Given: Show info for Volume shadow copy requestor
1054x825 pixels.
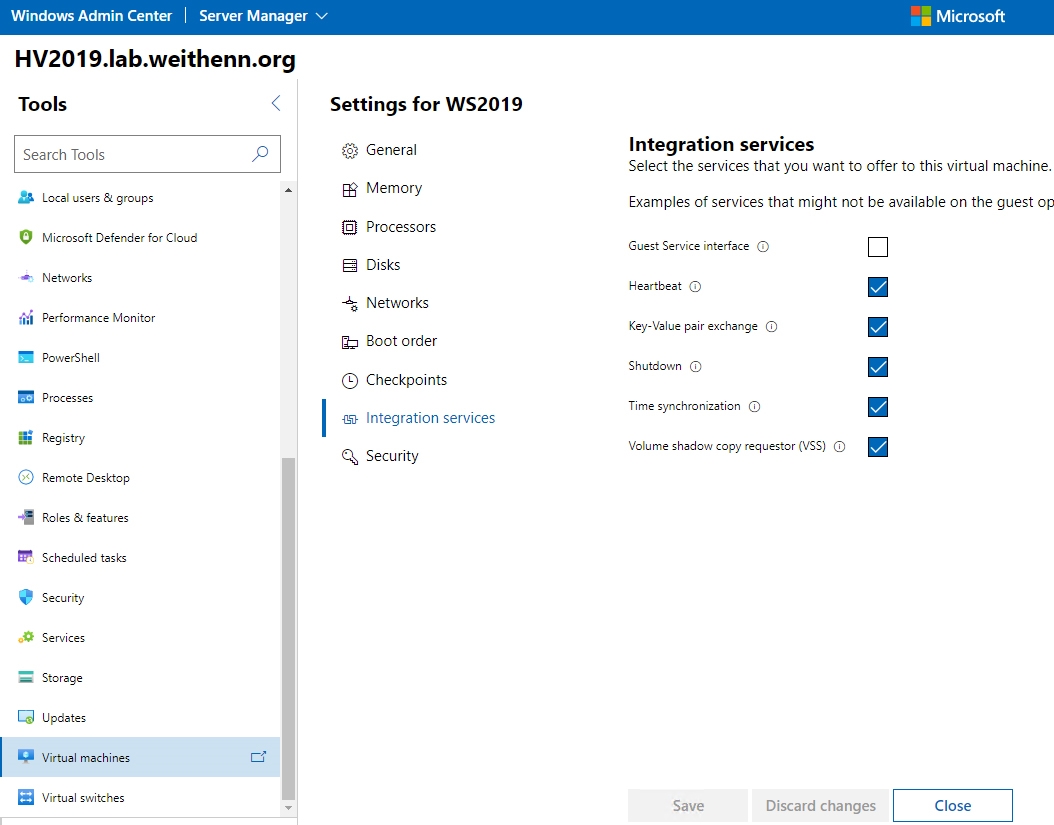Looking at the screenshot, I should 840,446.
